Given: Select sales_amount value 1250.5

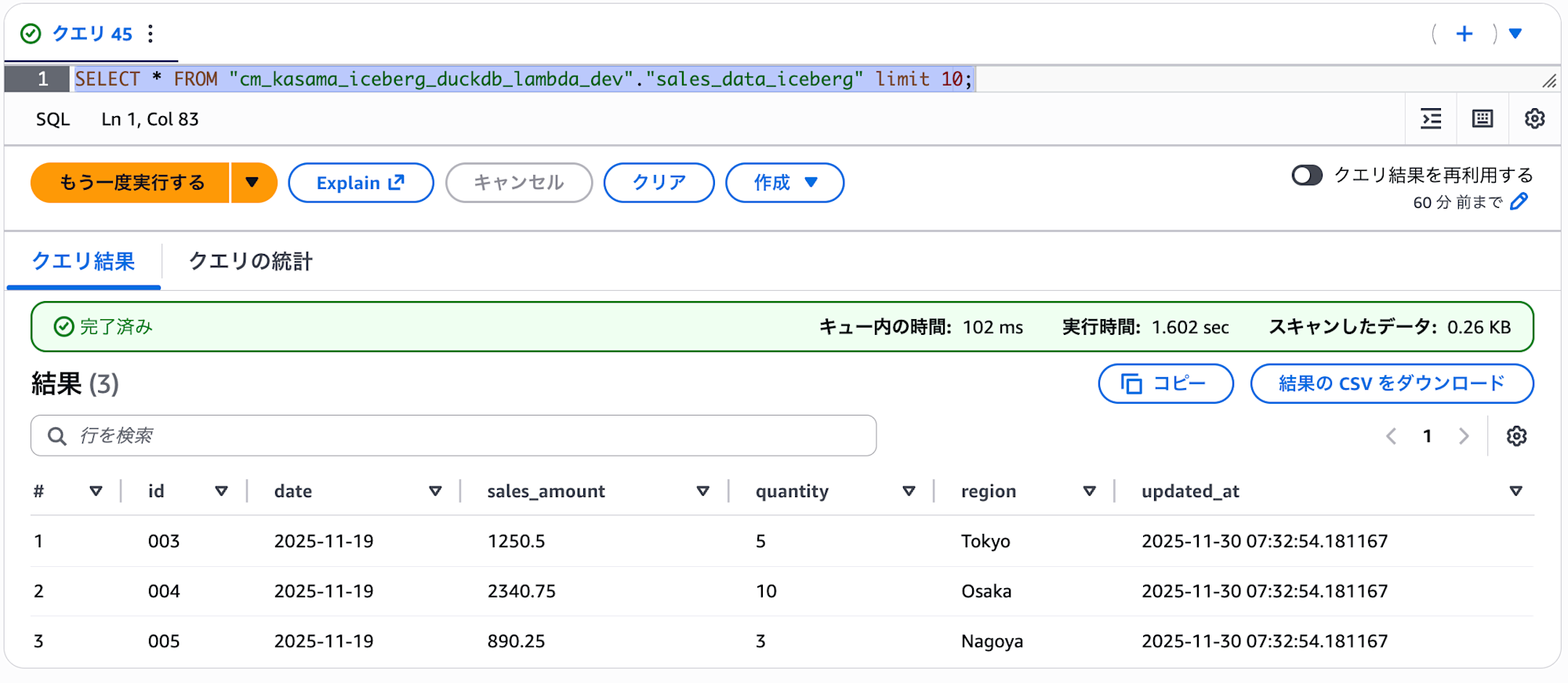Looking at the screenshot, I should (516, 541).
